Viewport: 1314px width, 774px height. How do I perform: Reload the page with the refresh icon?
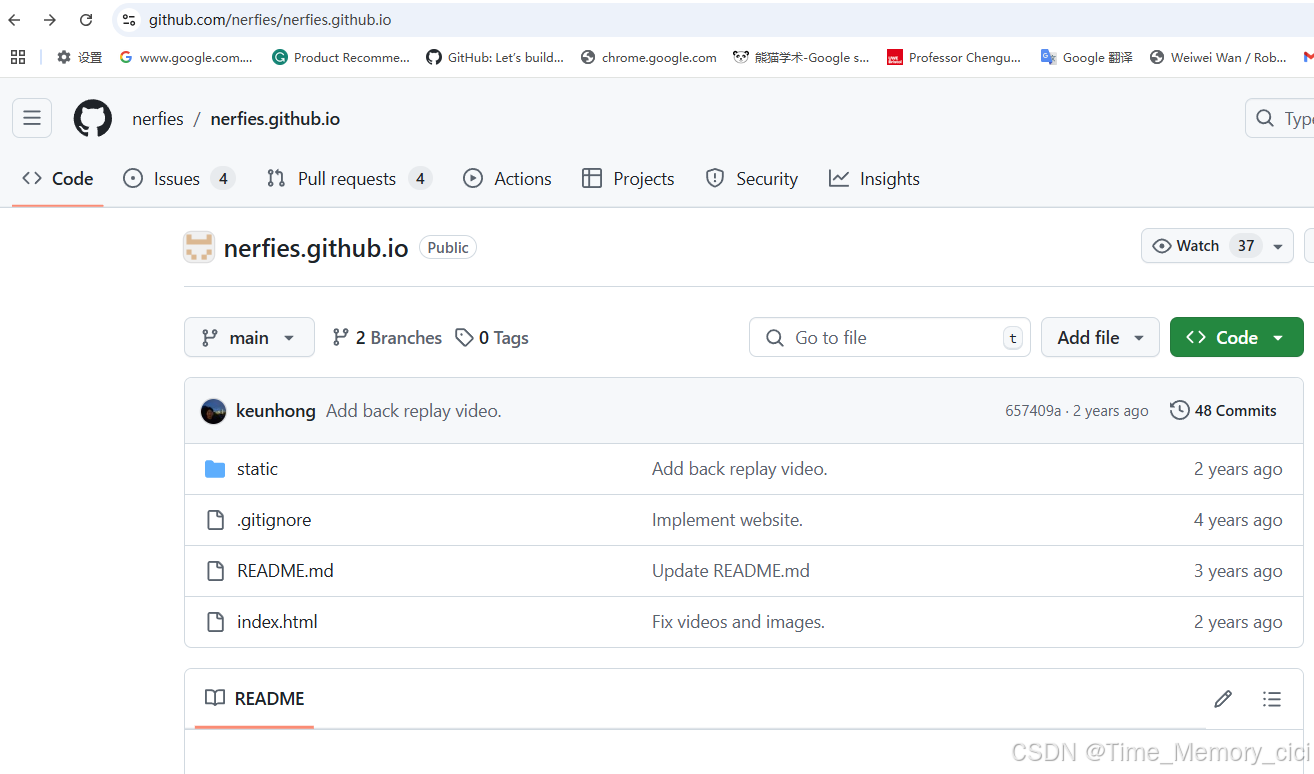pos(86,20)
